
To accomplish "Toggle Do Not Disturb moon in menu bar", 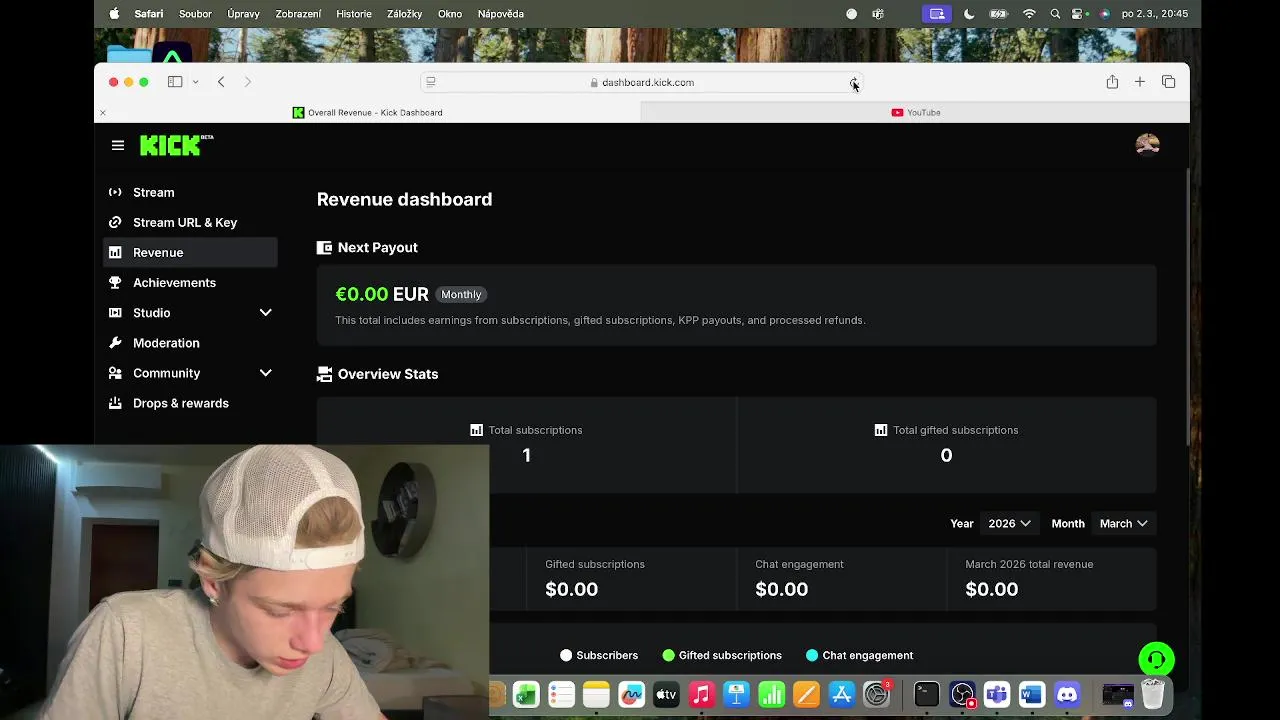I will (x=969, y=14).
